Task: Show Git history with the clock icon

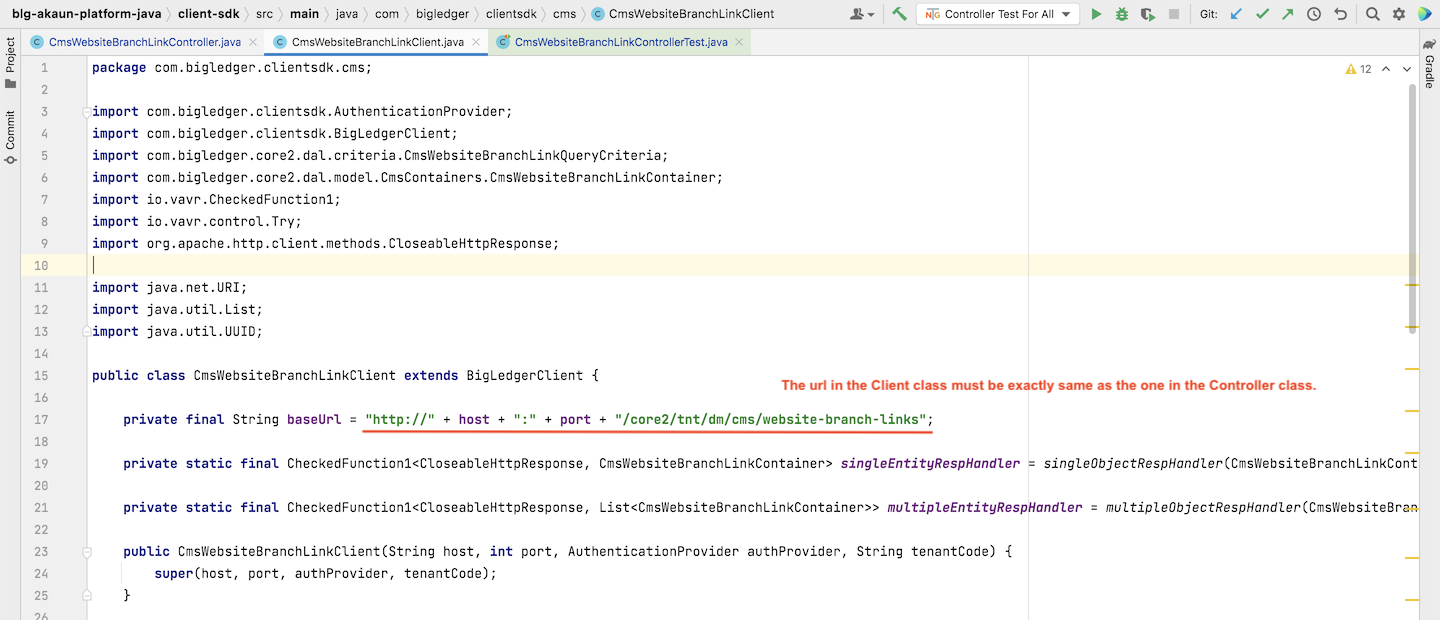Action: pos(1314,14)
